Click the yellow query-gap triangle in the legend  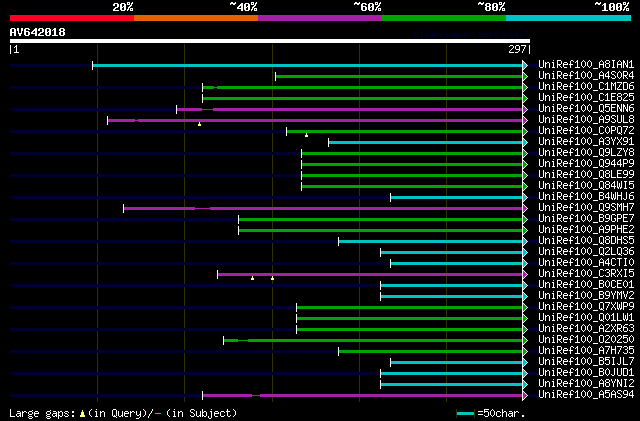coord(82,414)
